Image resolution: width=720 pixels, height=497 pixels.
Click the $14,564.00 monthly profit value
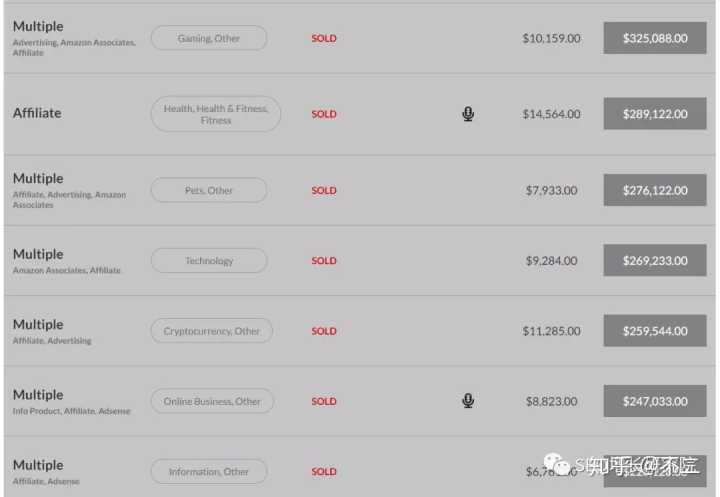(551, 114)
